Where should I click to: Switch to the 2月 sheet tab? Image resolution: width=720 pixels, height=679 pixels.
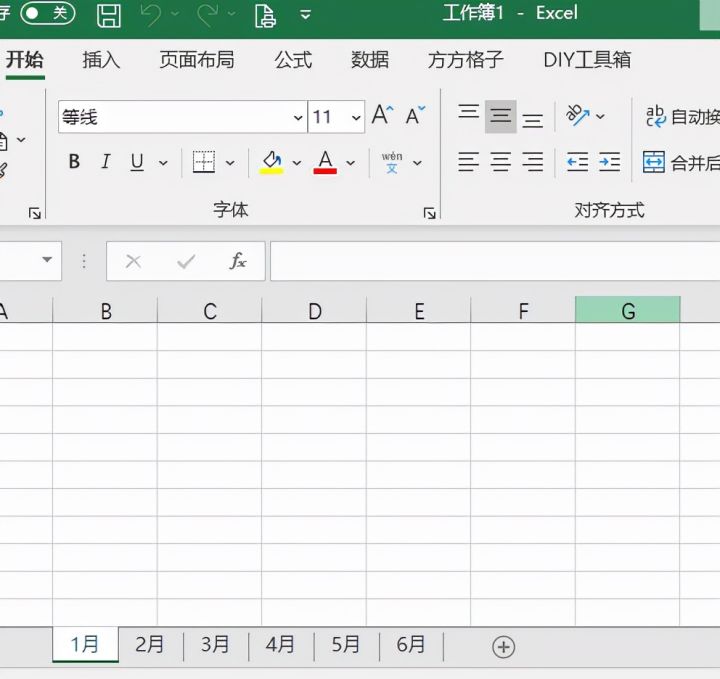[150, 645]
